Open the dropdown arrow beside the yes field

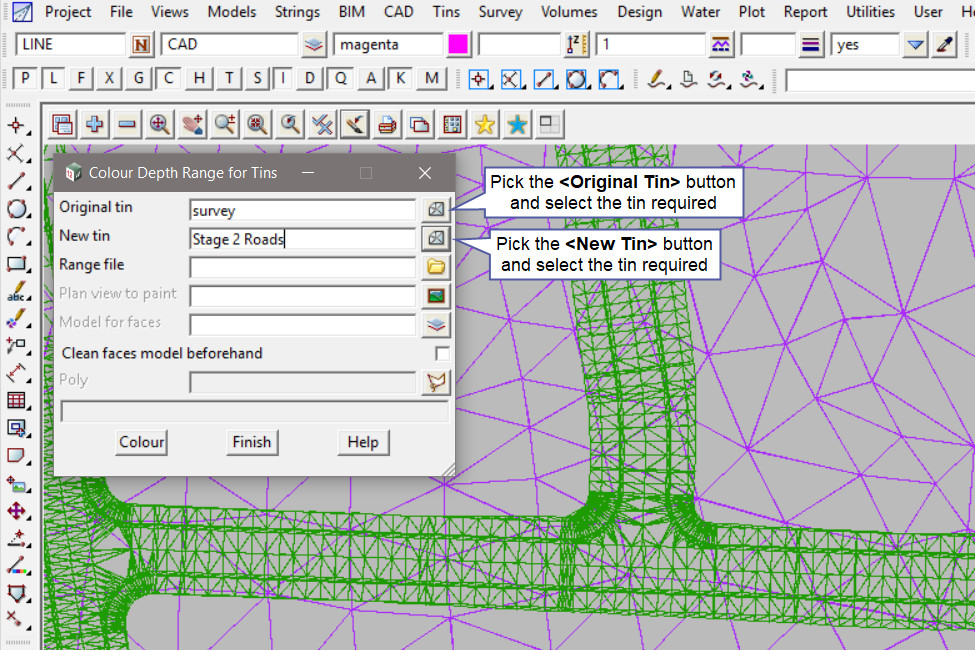tap(915, 45)
